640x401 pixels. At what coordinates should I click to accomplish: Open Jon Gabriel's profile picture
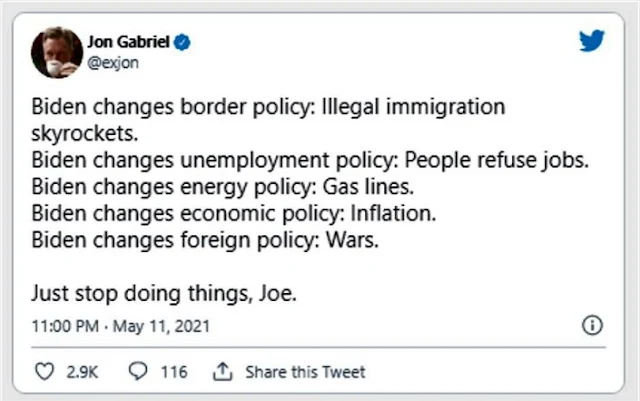[57, 52]
